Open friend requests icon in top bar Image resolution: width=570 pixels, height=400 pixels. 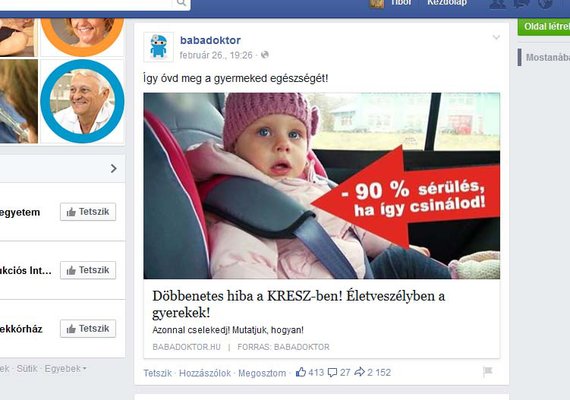tap(497, 4)
